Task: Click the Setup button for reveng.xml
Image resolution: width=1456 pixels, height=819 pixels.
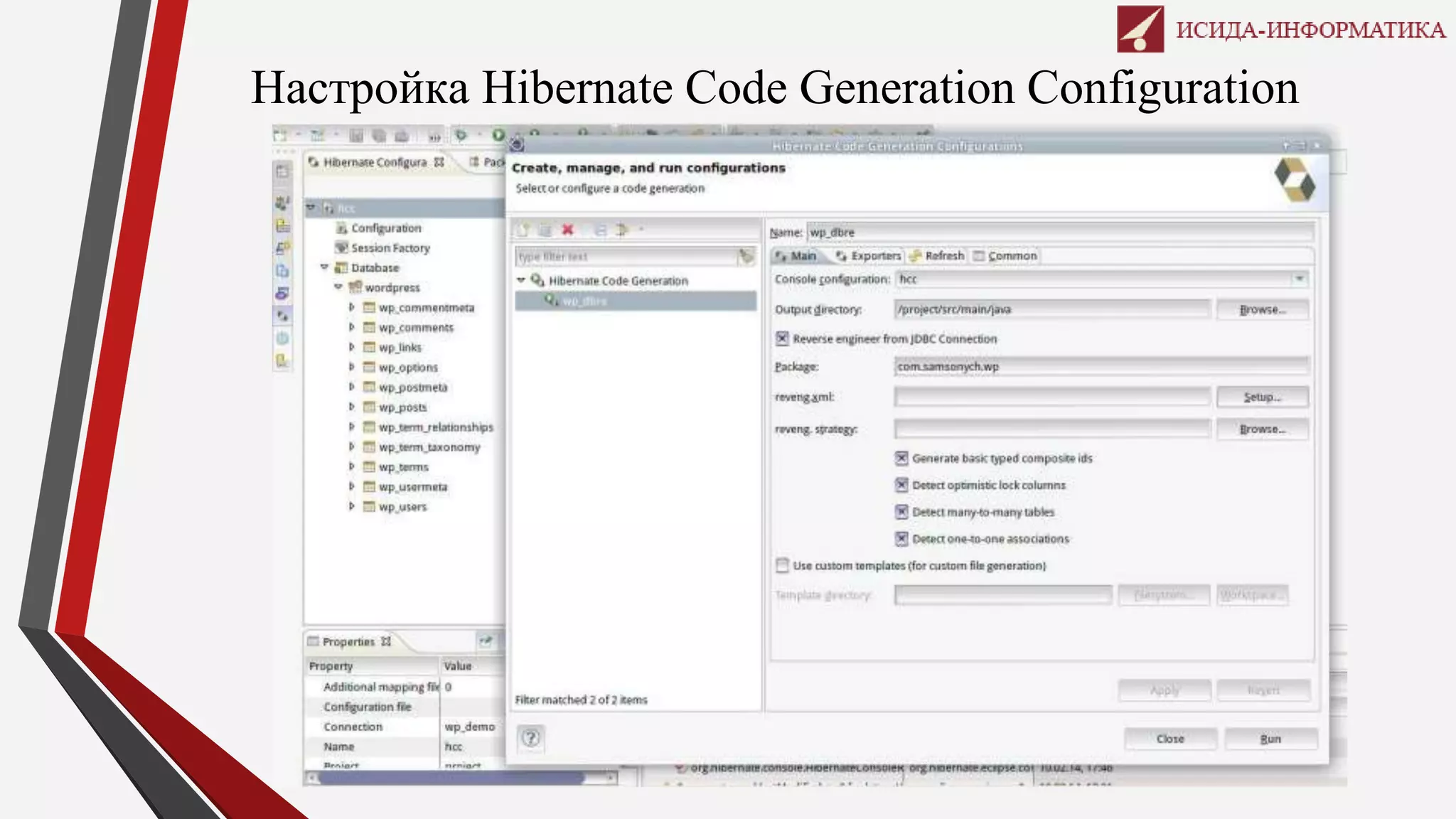Action: click(x=1263, y=397)
